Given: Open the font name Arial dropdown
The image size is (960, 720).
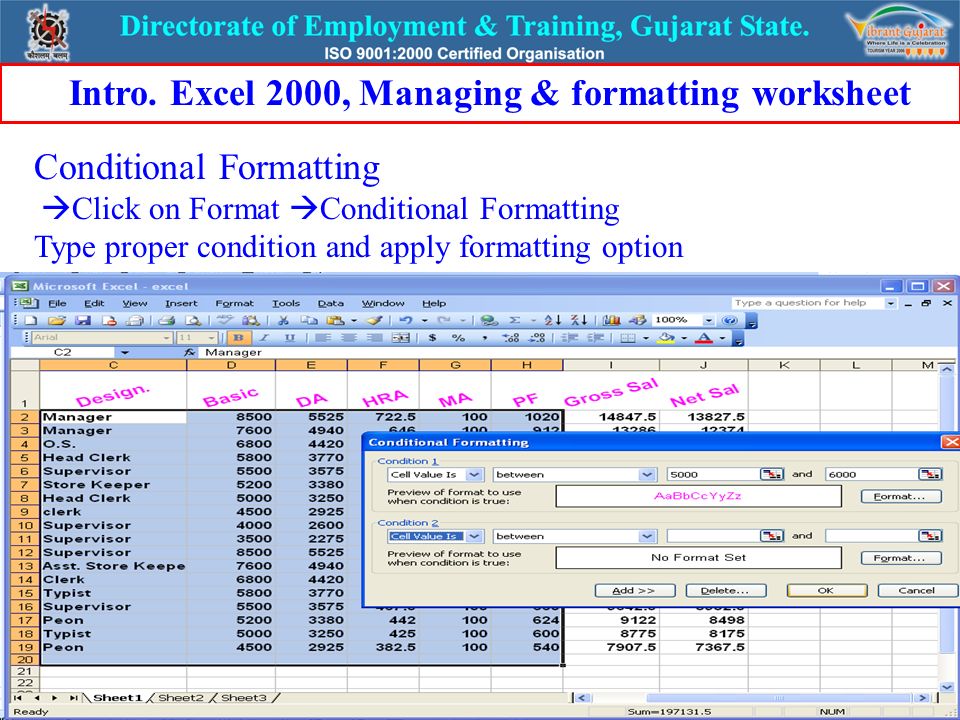Looking at the screenshot, I should pos(167,338).
